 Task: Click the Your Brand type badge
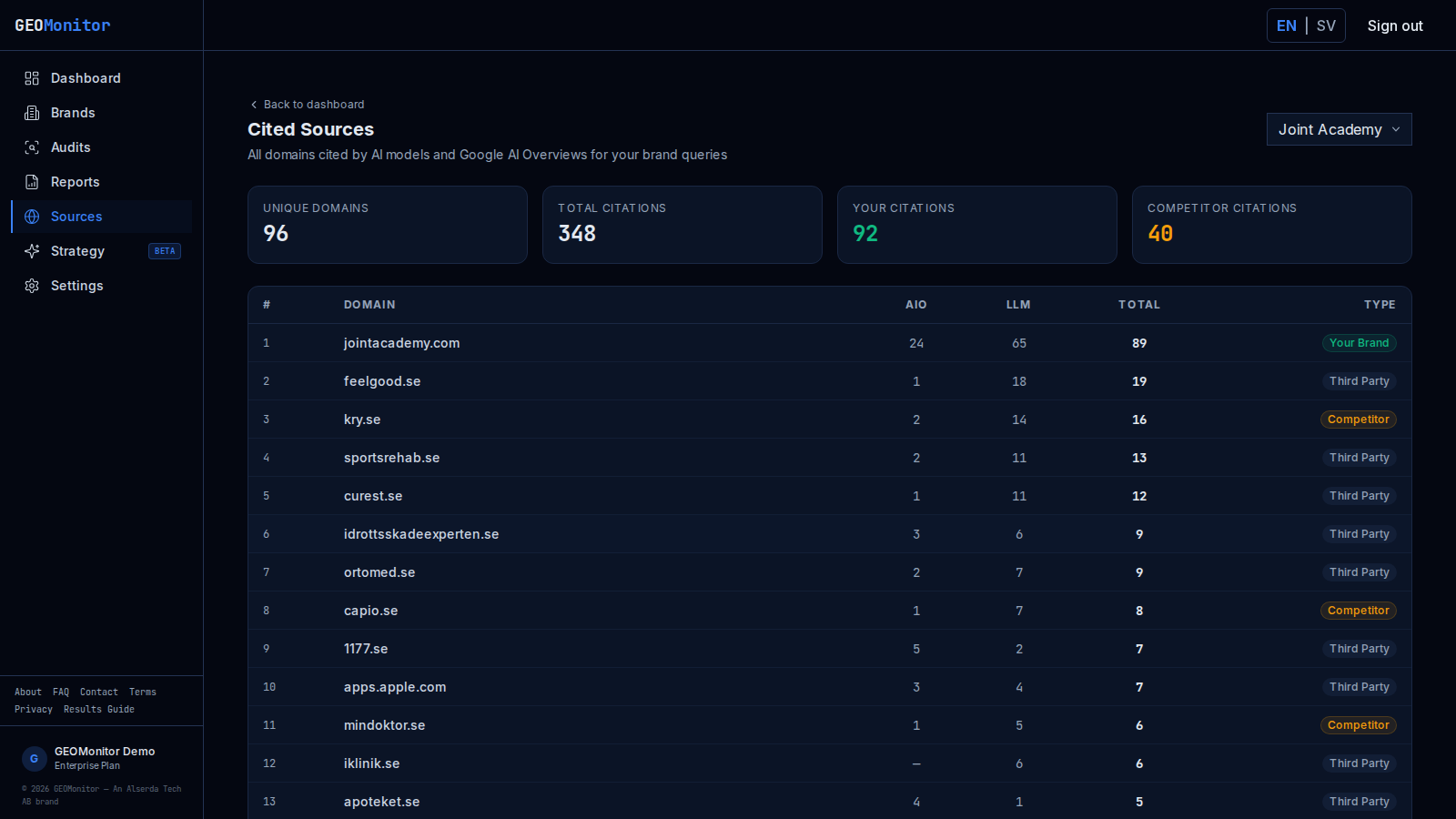click(x=1359, y=343)
